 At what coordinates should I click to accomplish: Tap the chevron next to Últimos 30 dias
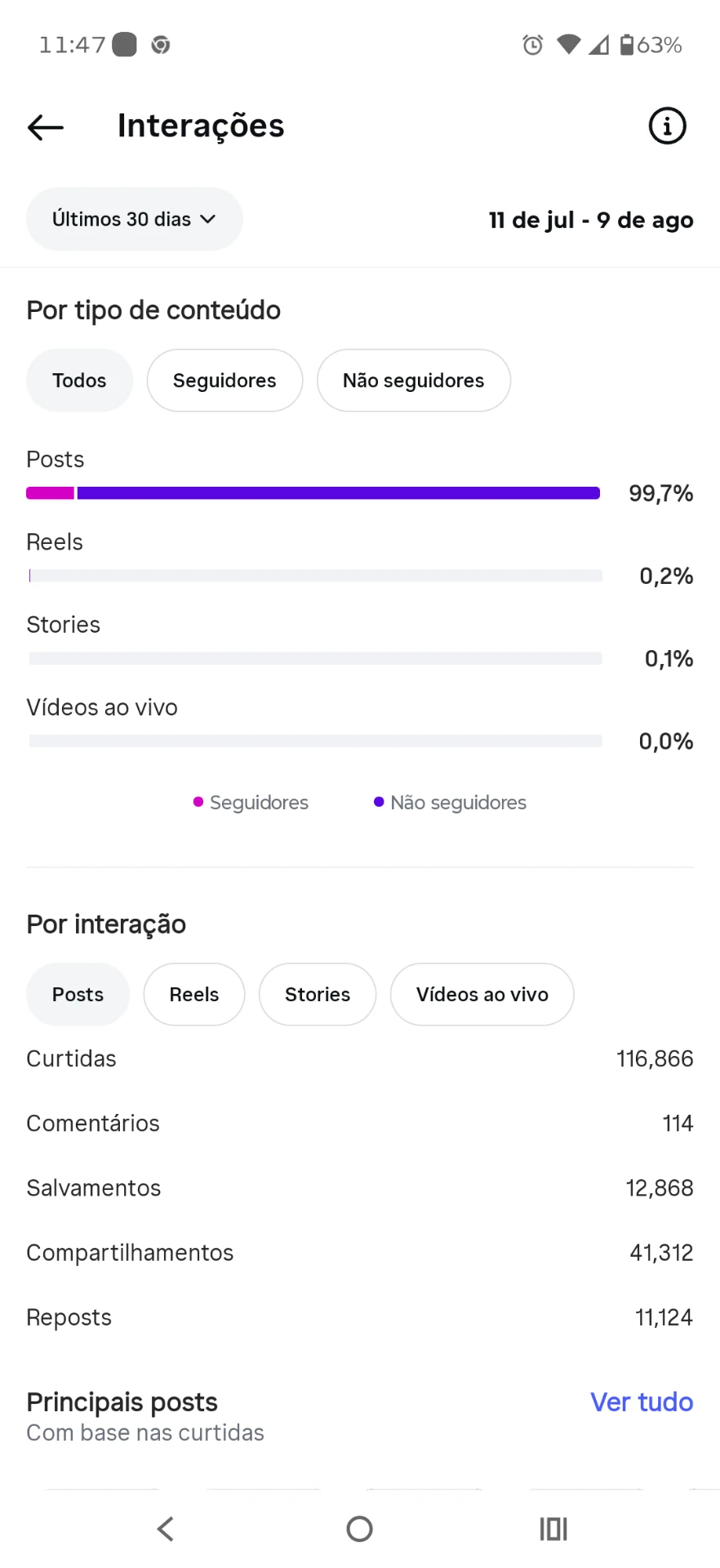point(208,219)
